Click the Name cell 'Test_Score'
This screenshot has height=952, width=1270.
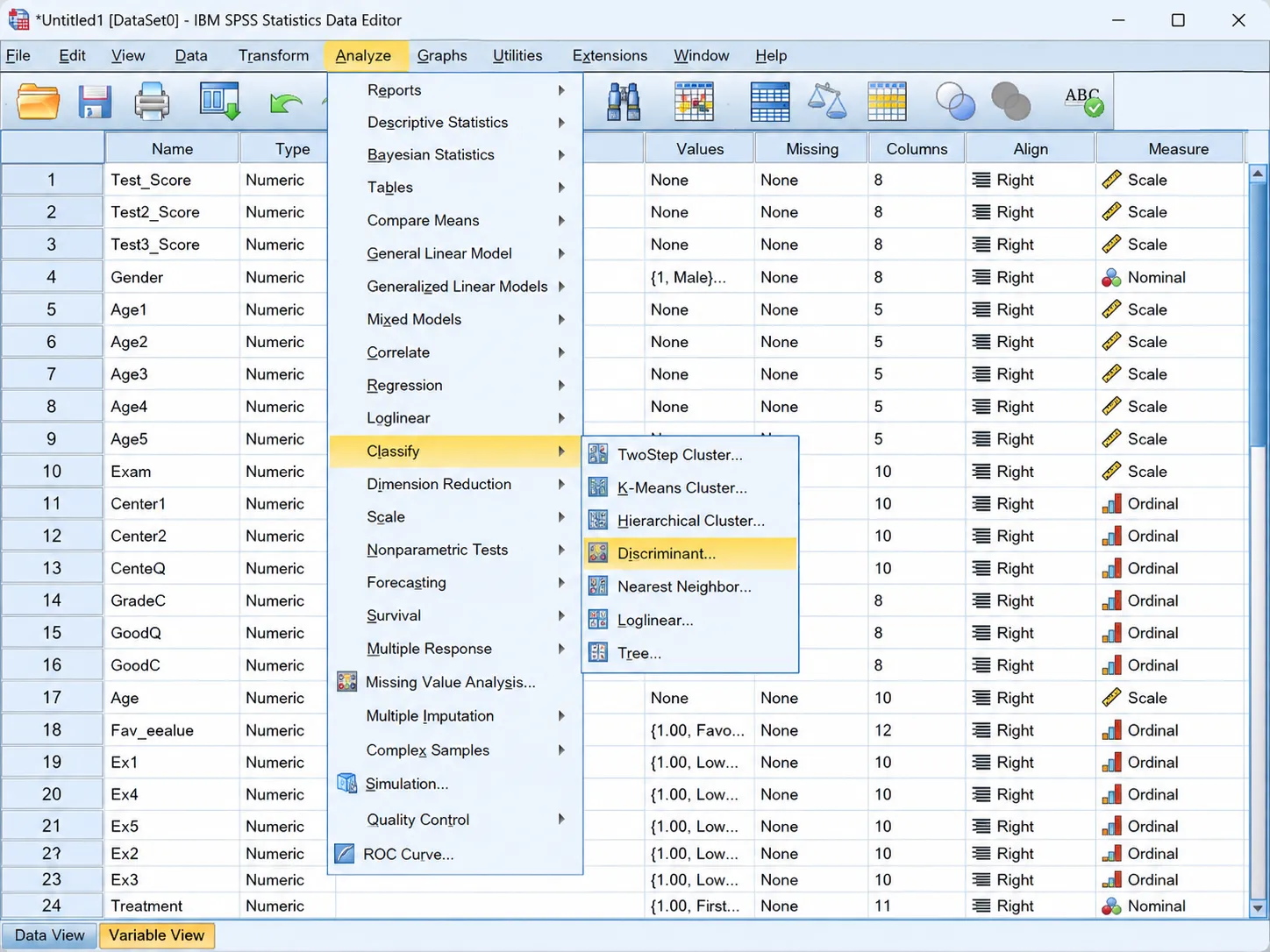[x=172, y=180]
